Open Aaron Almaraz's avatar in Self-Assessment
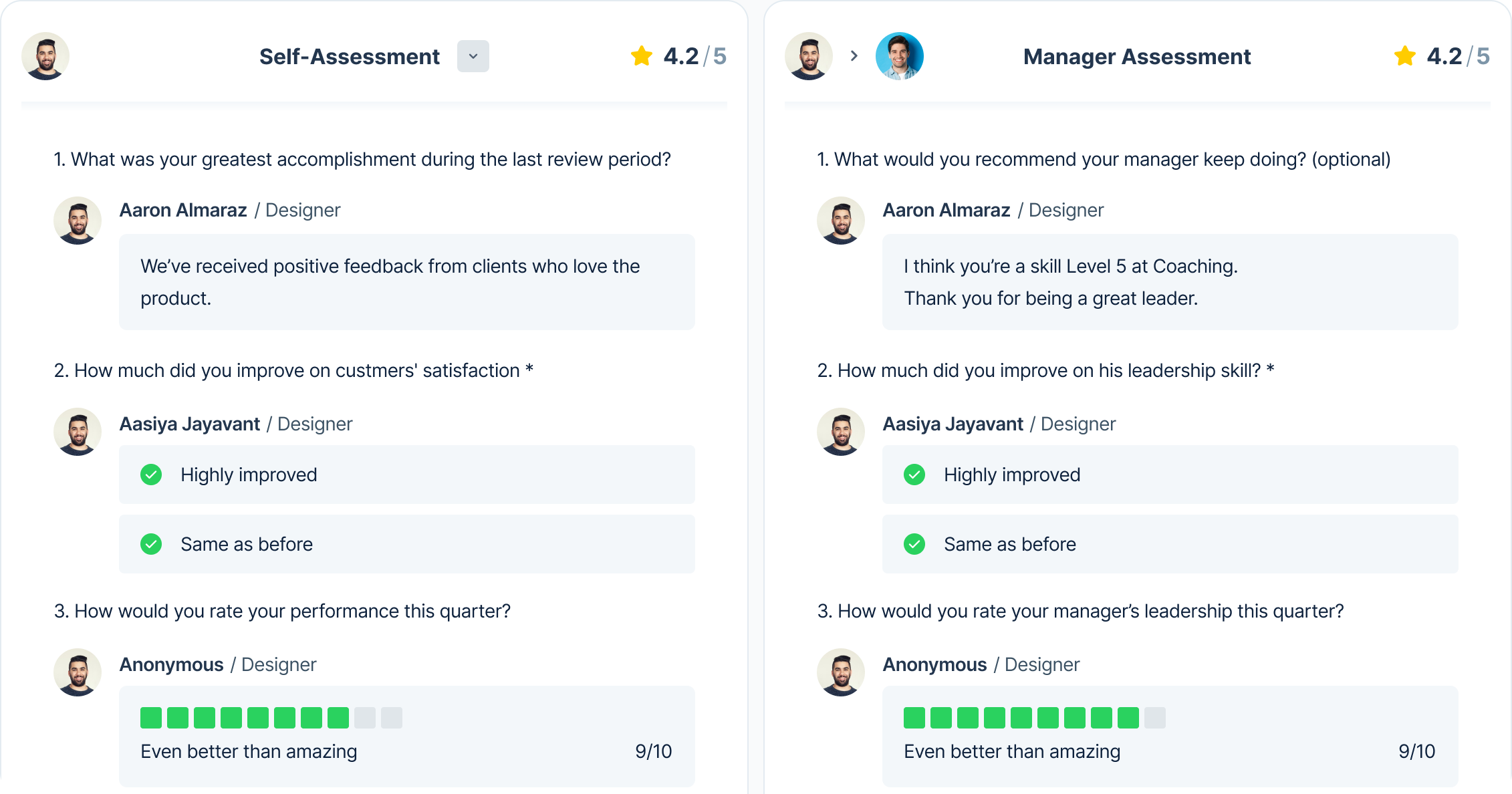This screenshot has width=1512, height=794. coord(78,220)
